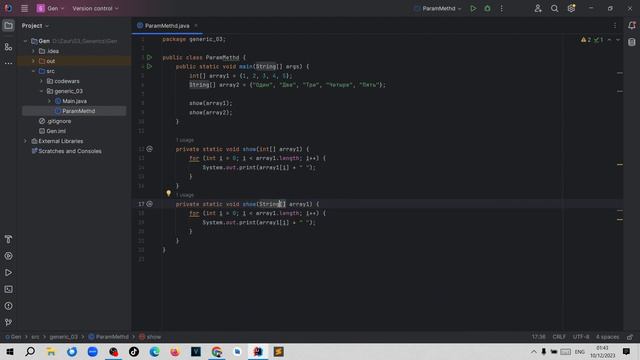Open the more actions kebab menu

(x=502, y=8)
